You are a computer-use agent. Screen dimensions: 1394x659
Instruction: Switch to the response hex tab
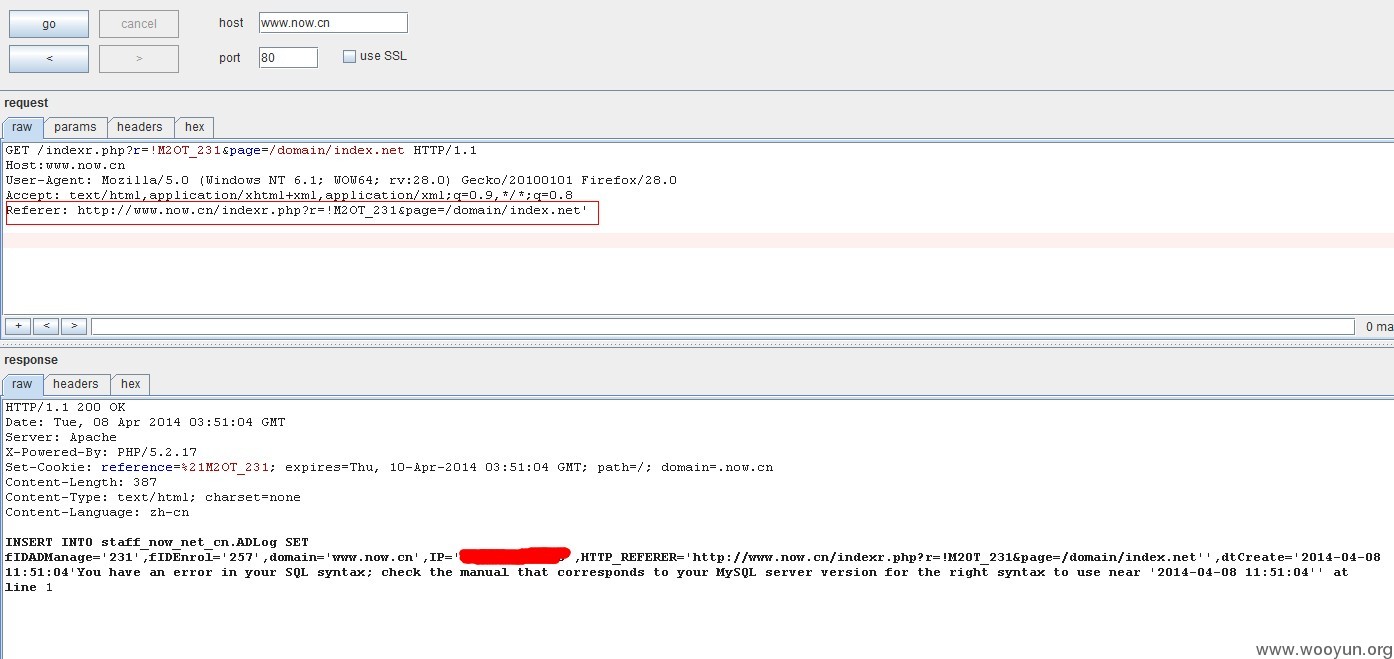click(131, 384)
